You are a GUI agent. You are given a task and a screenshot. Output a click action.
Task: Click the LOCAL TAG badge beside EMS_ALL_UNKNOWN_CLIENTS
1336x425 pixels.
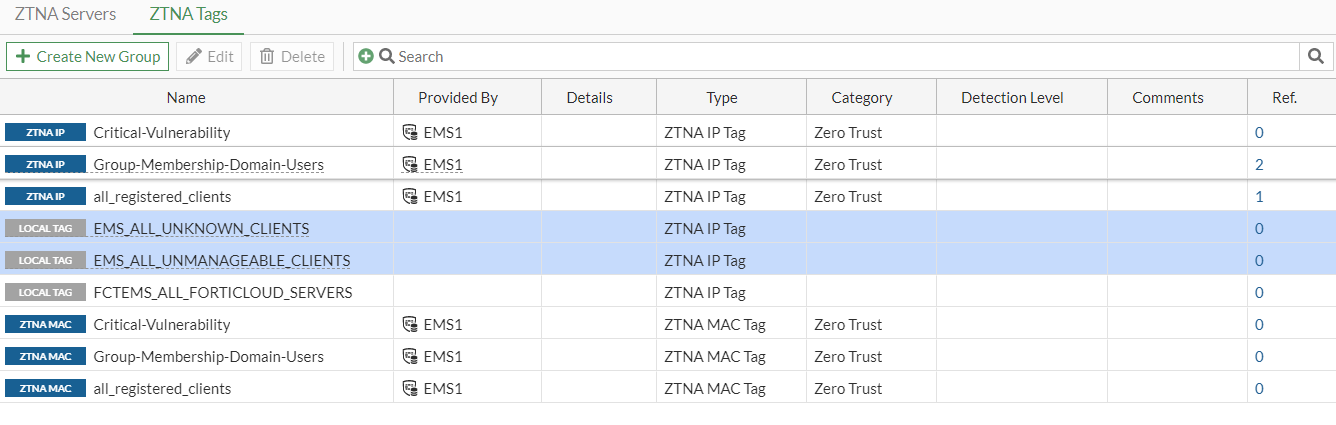click(45, 228)
